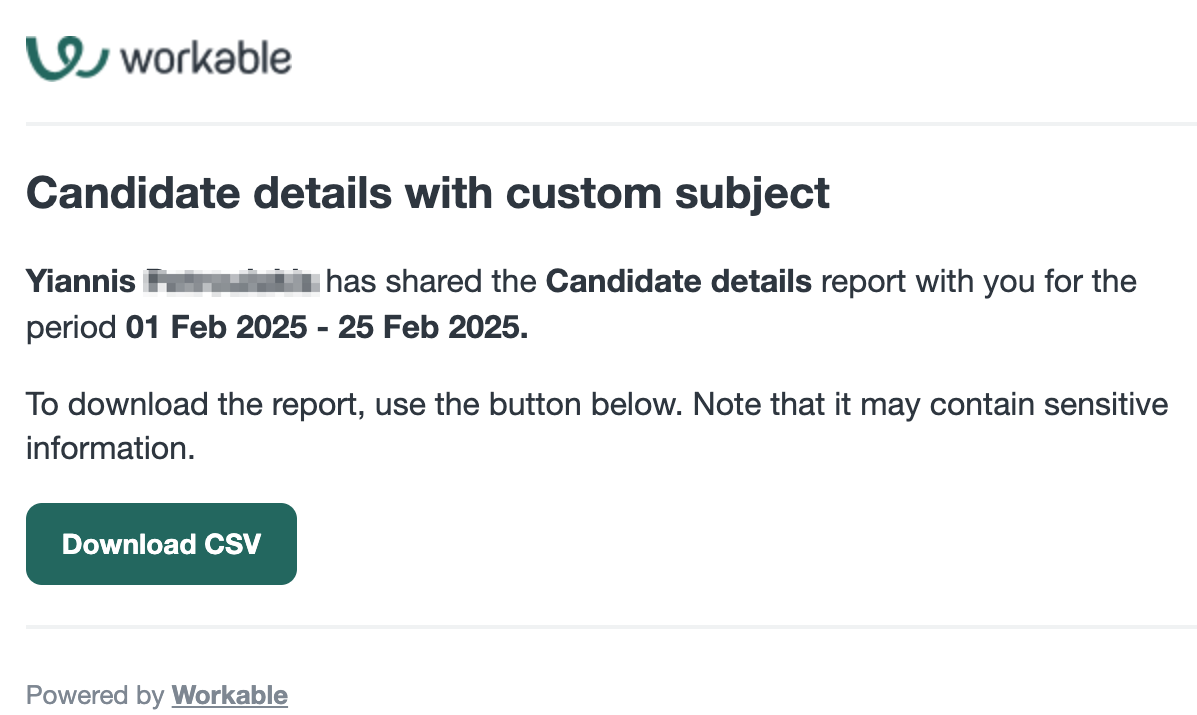Click the 'Candidate details with custom subject' heading

[x=428, y=193]
